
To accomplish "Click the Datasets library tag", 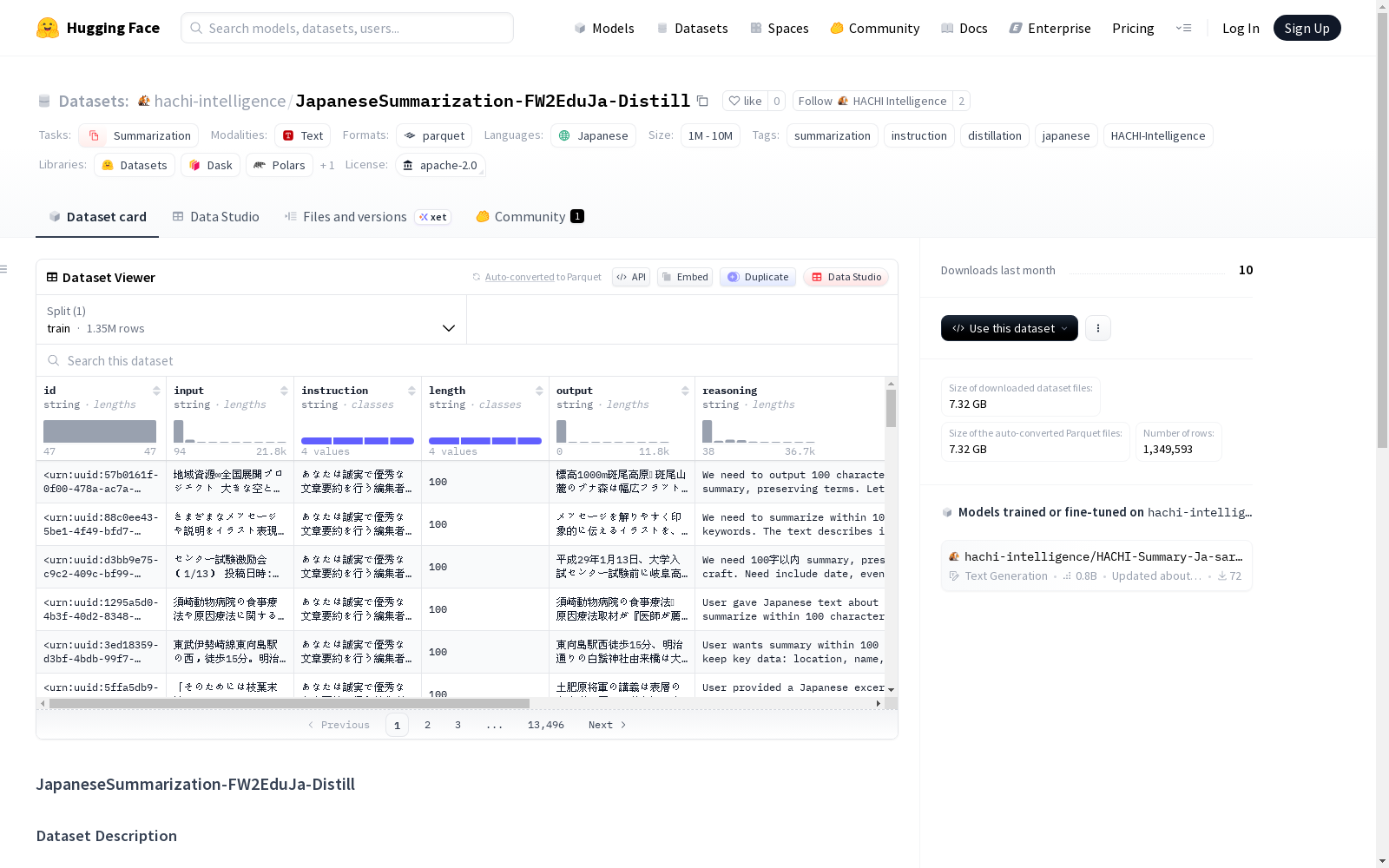I will (x=135, y=165).
